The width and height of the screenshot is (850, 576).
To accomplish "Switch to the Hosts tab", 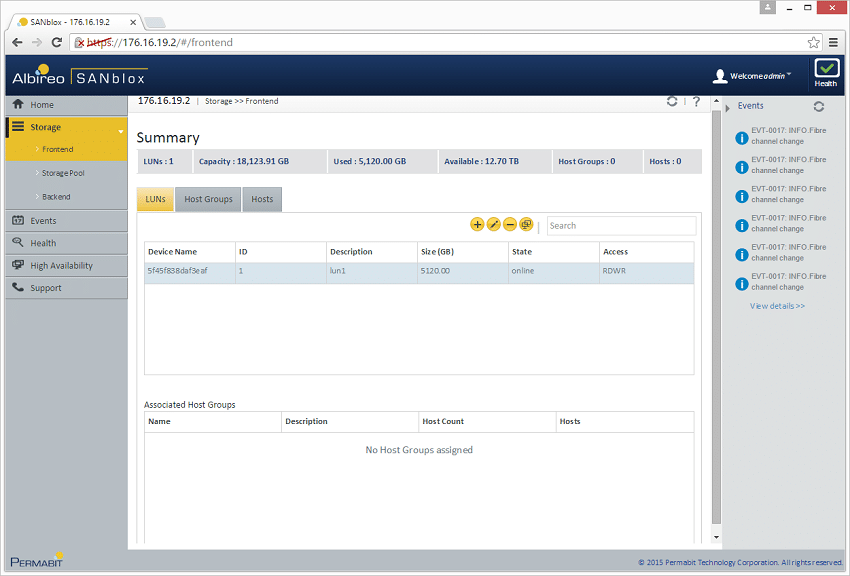I will click(x=262, y=199).
